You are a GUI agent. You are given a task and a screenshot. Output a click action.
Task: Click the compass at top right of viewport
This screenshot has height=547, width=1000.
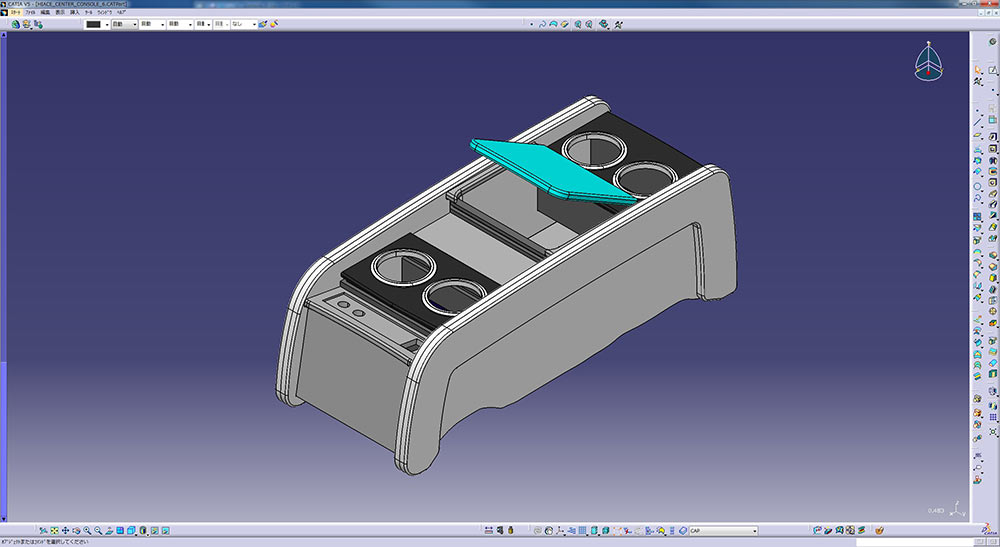pos(930,62)
